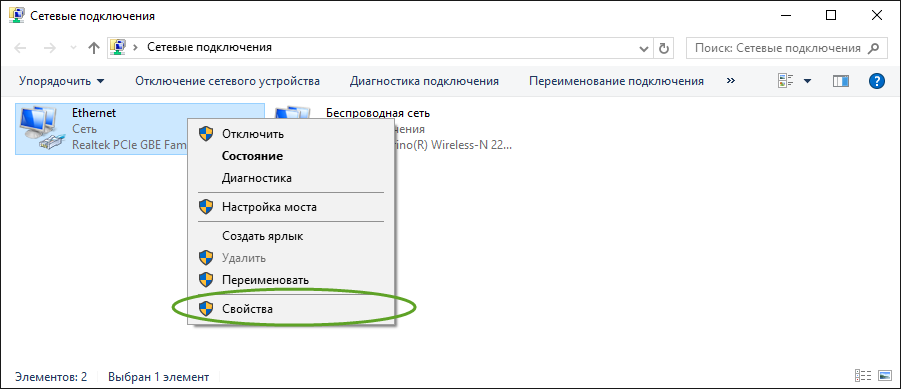The image size is (901, 389).
Task: Click the greyed-out Удалить menu entry
Action: 291,258
